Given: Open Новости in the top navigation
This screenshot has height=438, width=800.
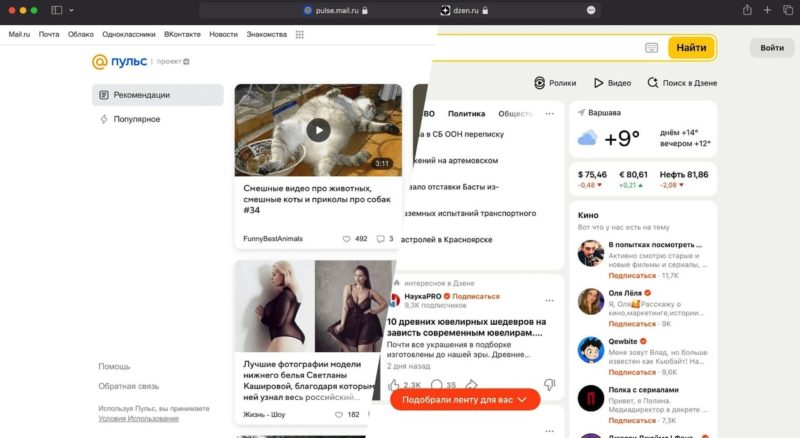Looking at the screenshot, I should pyautogui.click(x=223, y=34).
